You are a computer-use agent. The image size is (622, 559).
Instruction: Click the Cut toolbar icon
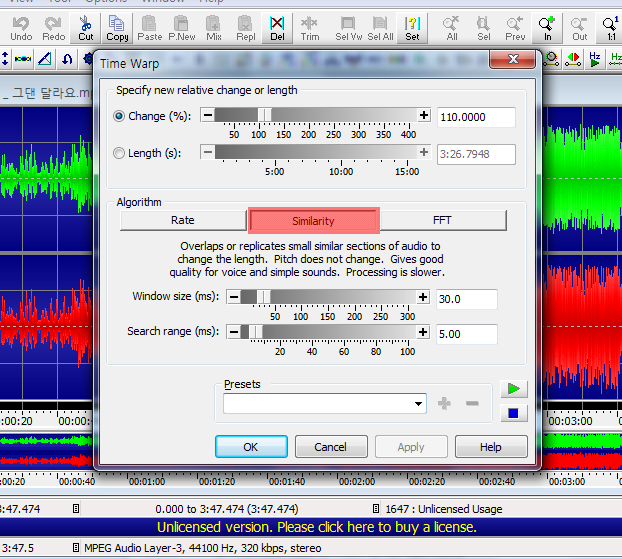pos(86,27)
